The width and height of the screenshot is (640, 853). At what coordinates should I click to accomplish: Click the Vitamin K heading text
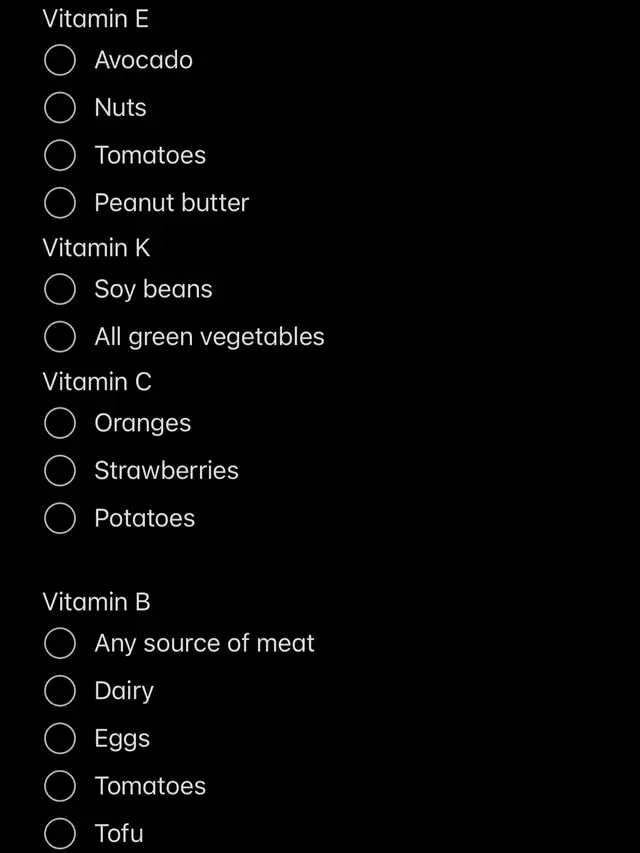click(x=96, y=248)
